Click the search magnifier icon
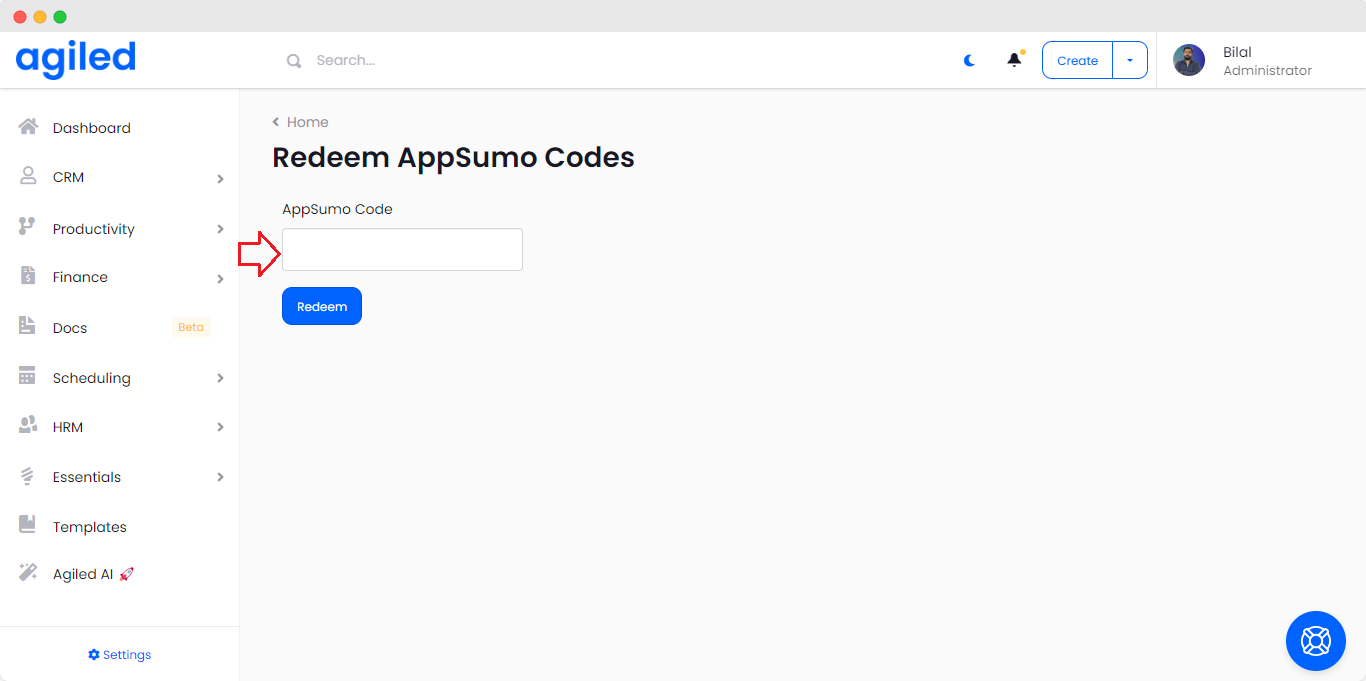The image size is (1366, 681). pyautogui.click(x=294, y=61)
